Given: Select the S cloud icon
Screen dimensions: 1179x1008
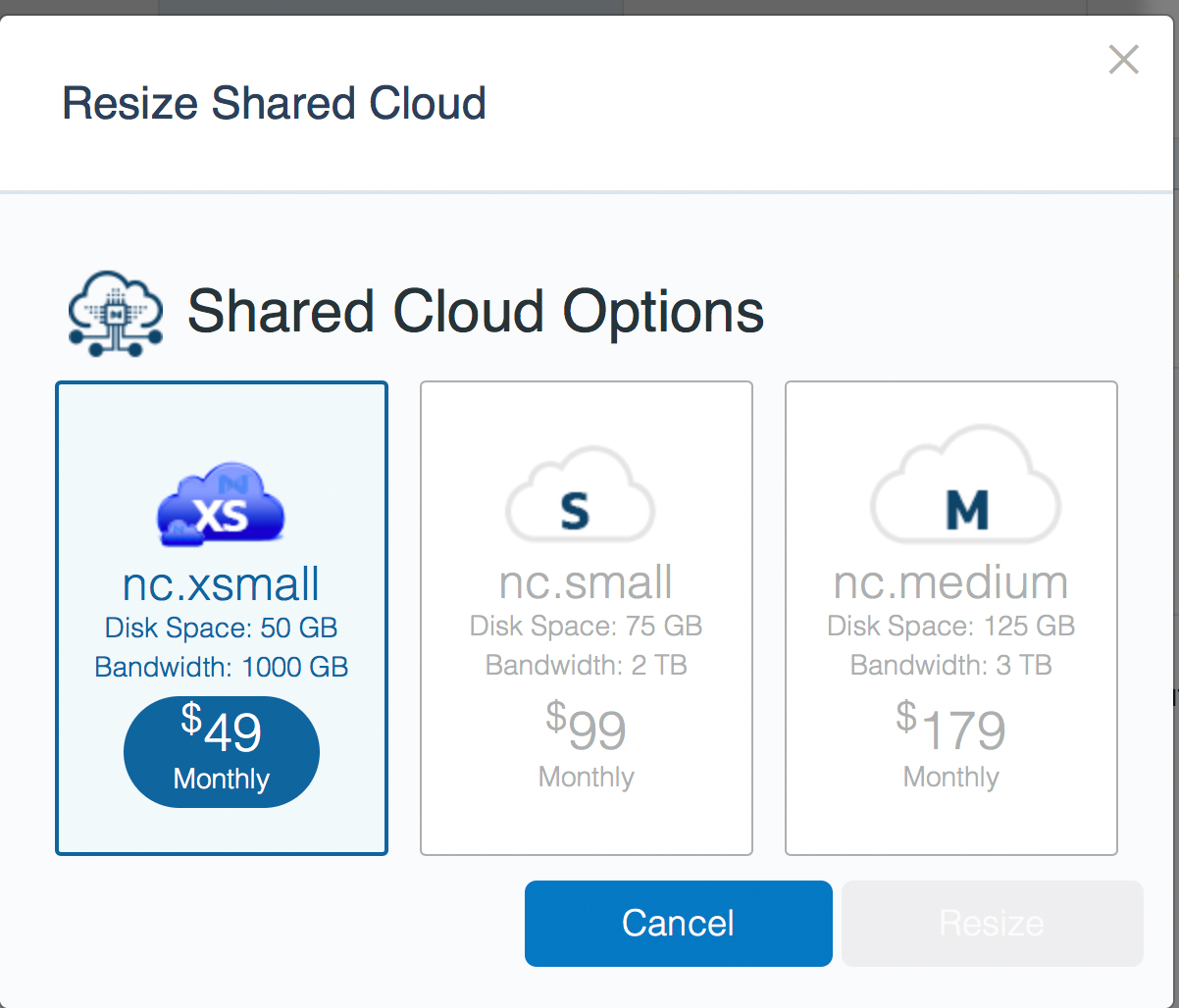Looking at the screenshot, I should click(580, 492).
